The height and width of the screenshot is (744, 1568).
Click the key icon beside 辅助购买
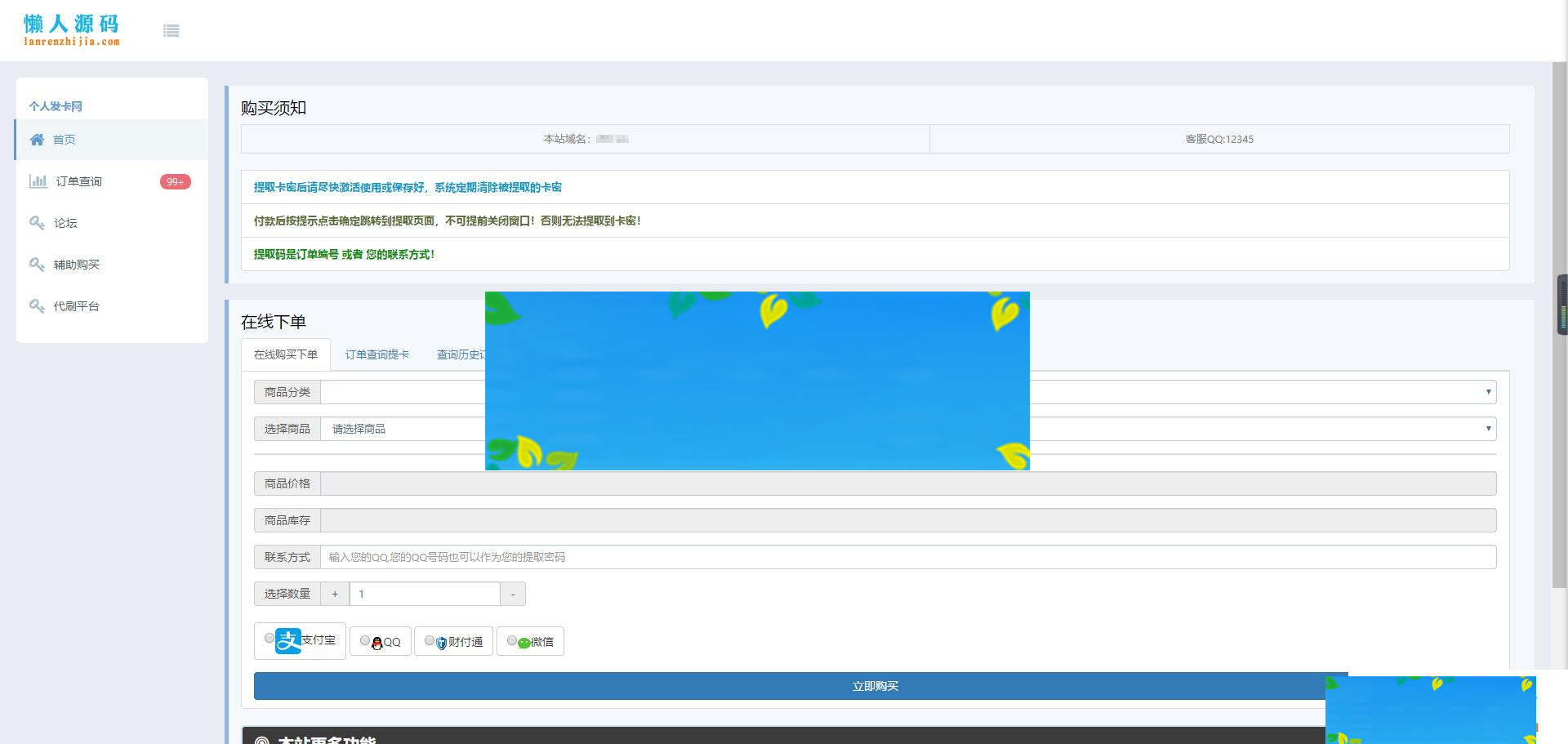click(37, 265)
